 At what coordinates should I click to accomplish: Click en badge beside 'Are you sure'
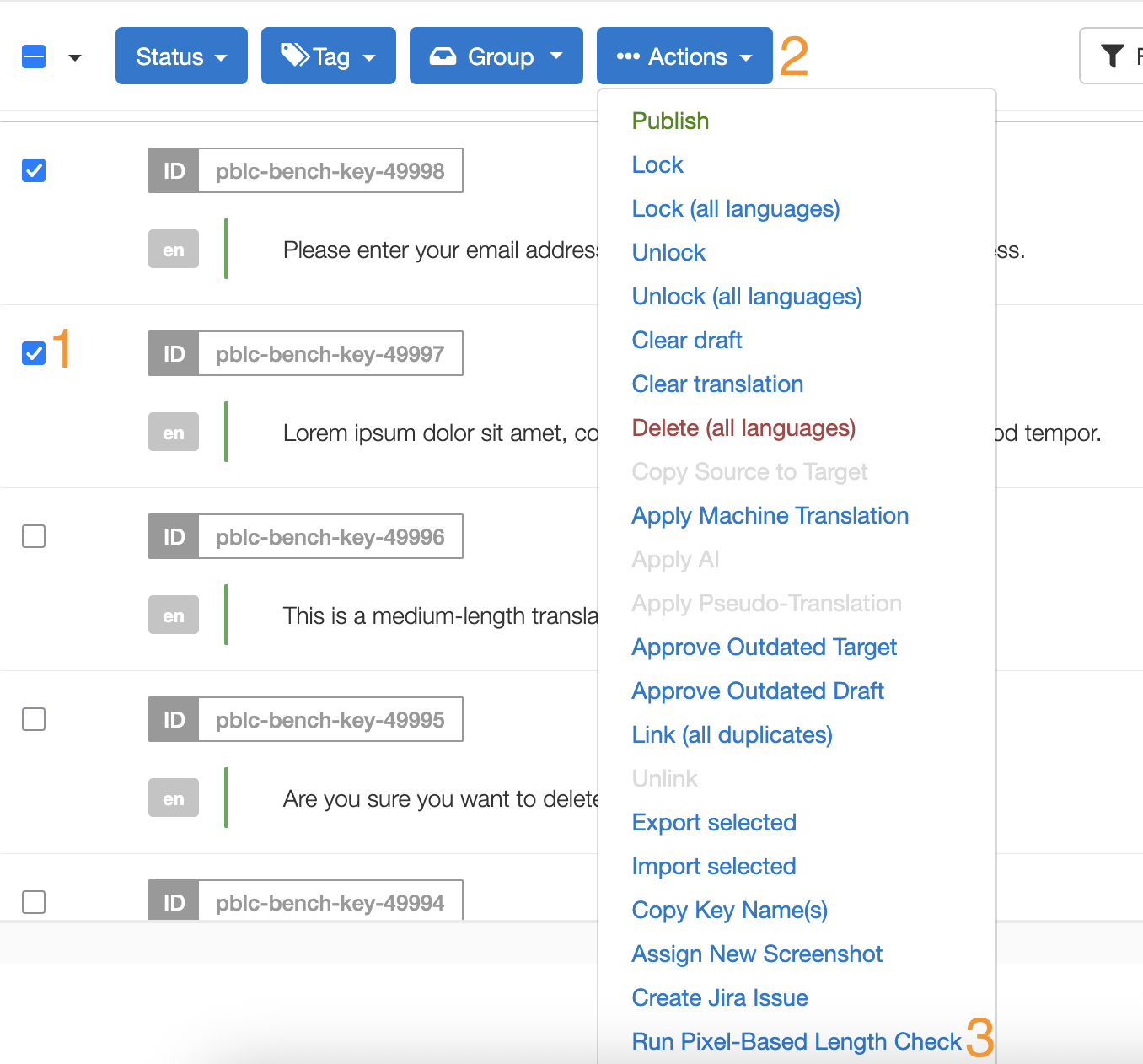[174, 798]
